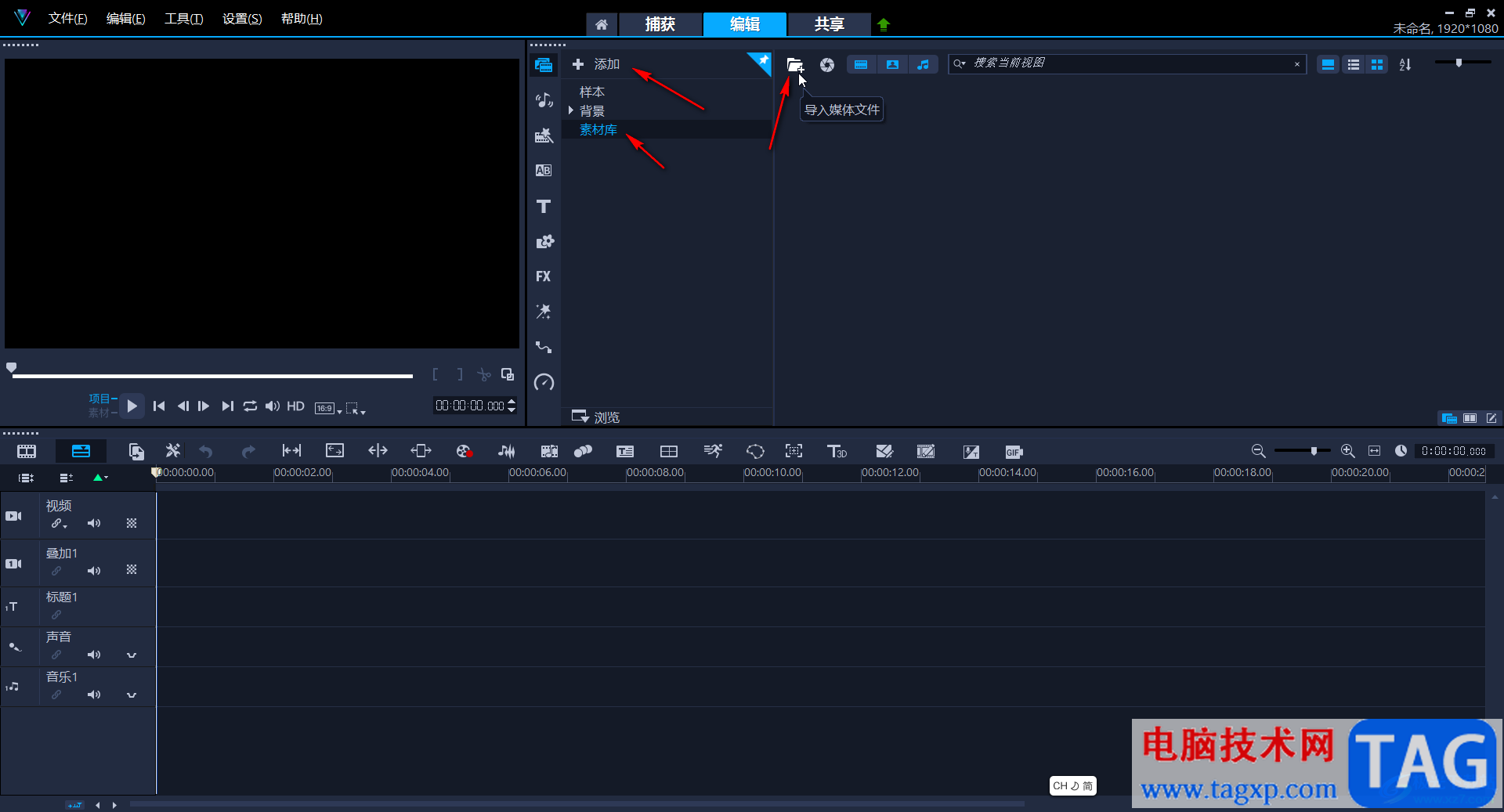The height and width of the screenshot is (812, 1504).
Task: Open the Pan and Zoom tool
Action: (x=794, y=451)
